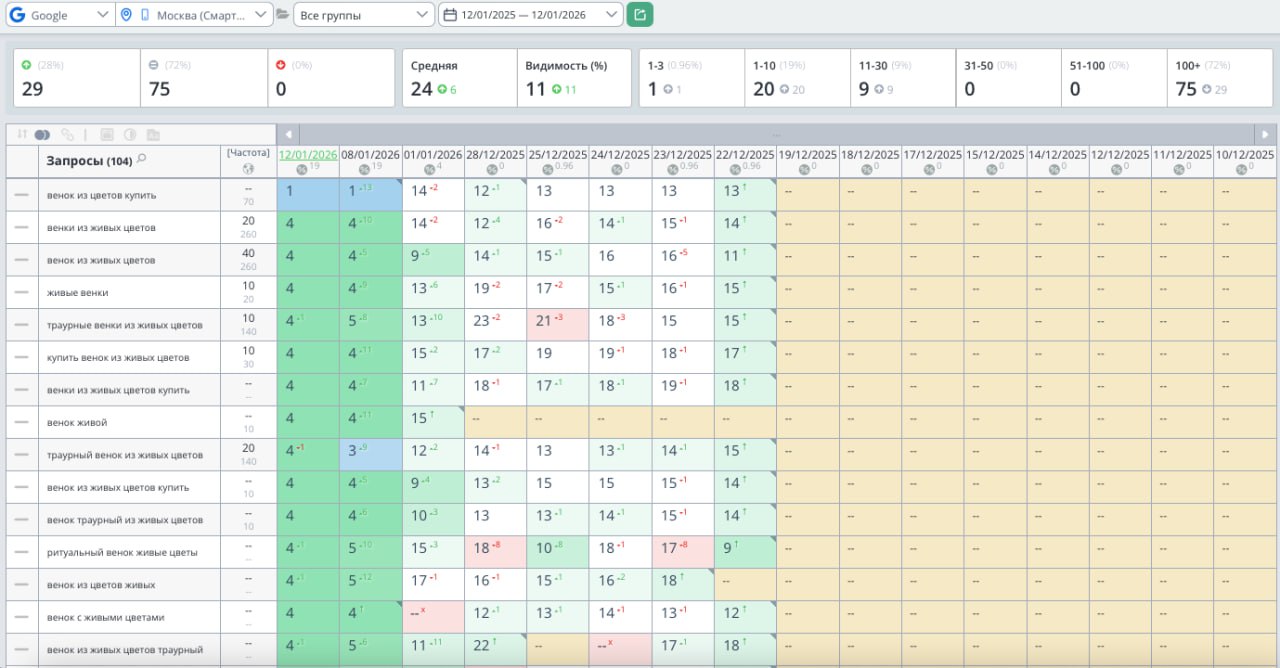Click the link chain icon in table toolbar
The width and height of the screenshot is (1280, 668).
click(x=68, y=134)
